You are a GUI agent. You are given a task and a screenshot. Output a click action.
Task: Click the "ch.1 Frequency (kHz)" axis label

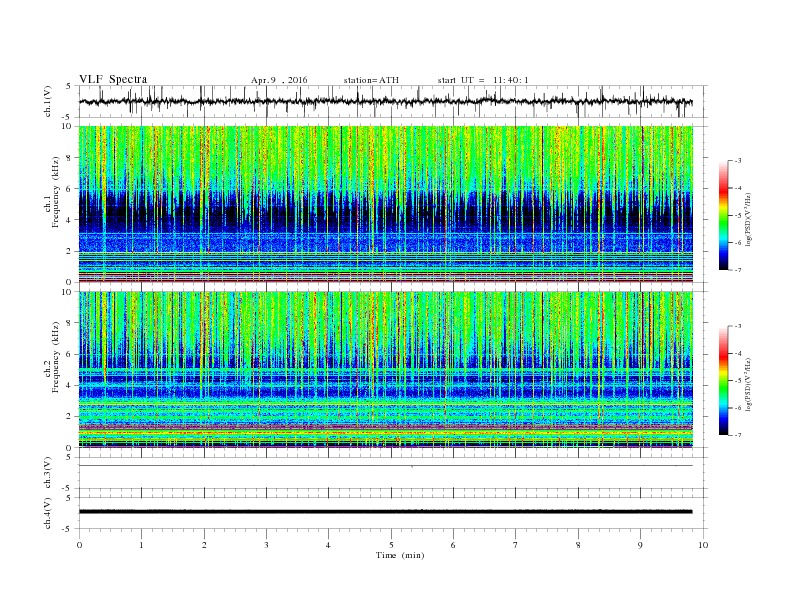click(x=52, y=192)
